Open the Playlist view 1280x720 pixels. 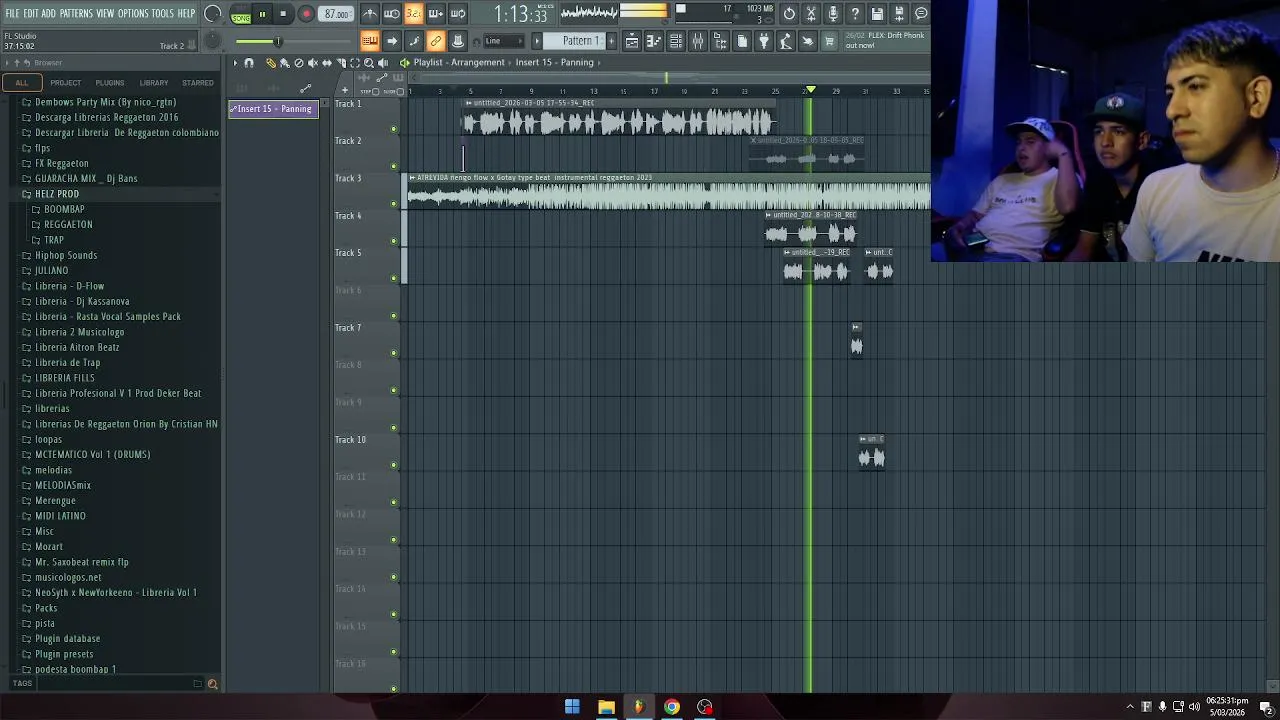632,41
